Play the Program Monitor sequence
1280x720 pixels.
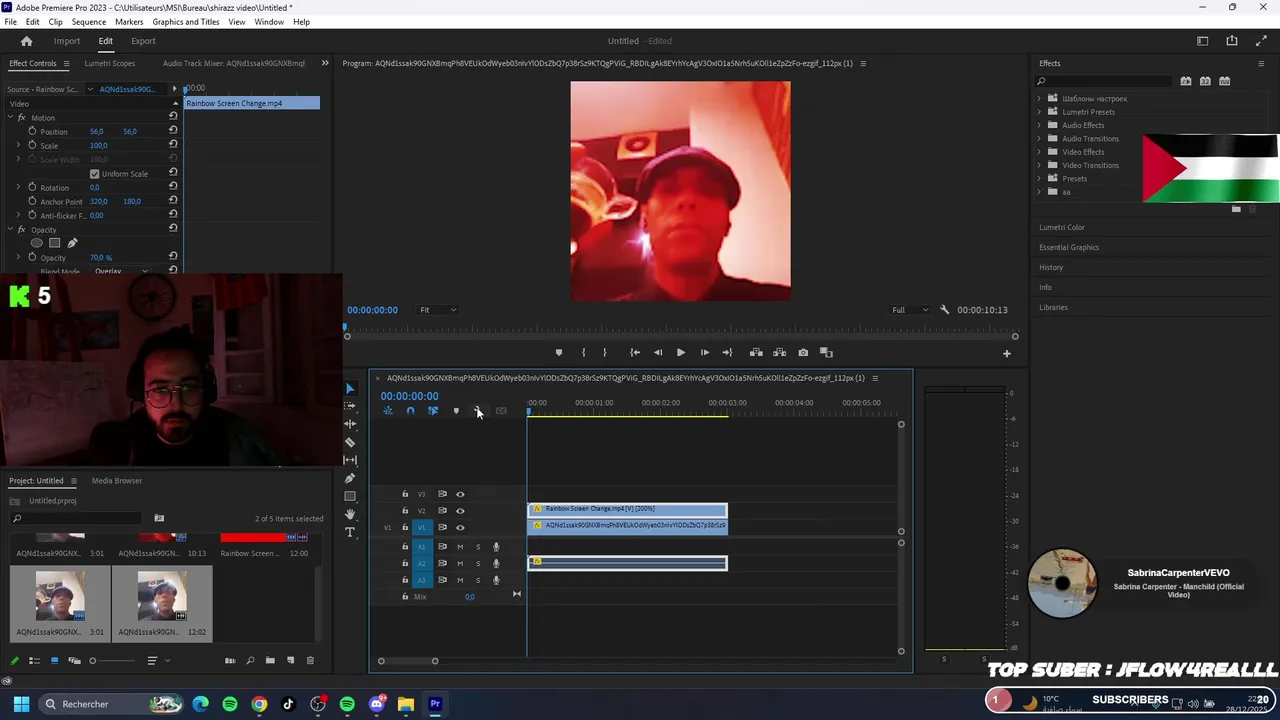coord(681,352)
